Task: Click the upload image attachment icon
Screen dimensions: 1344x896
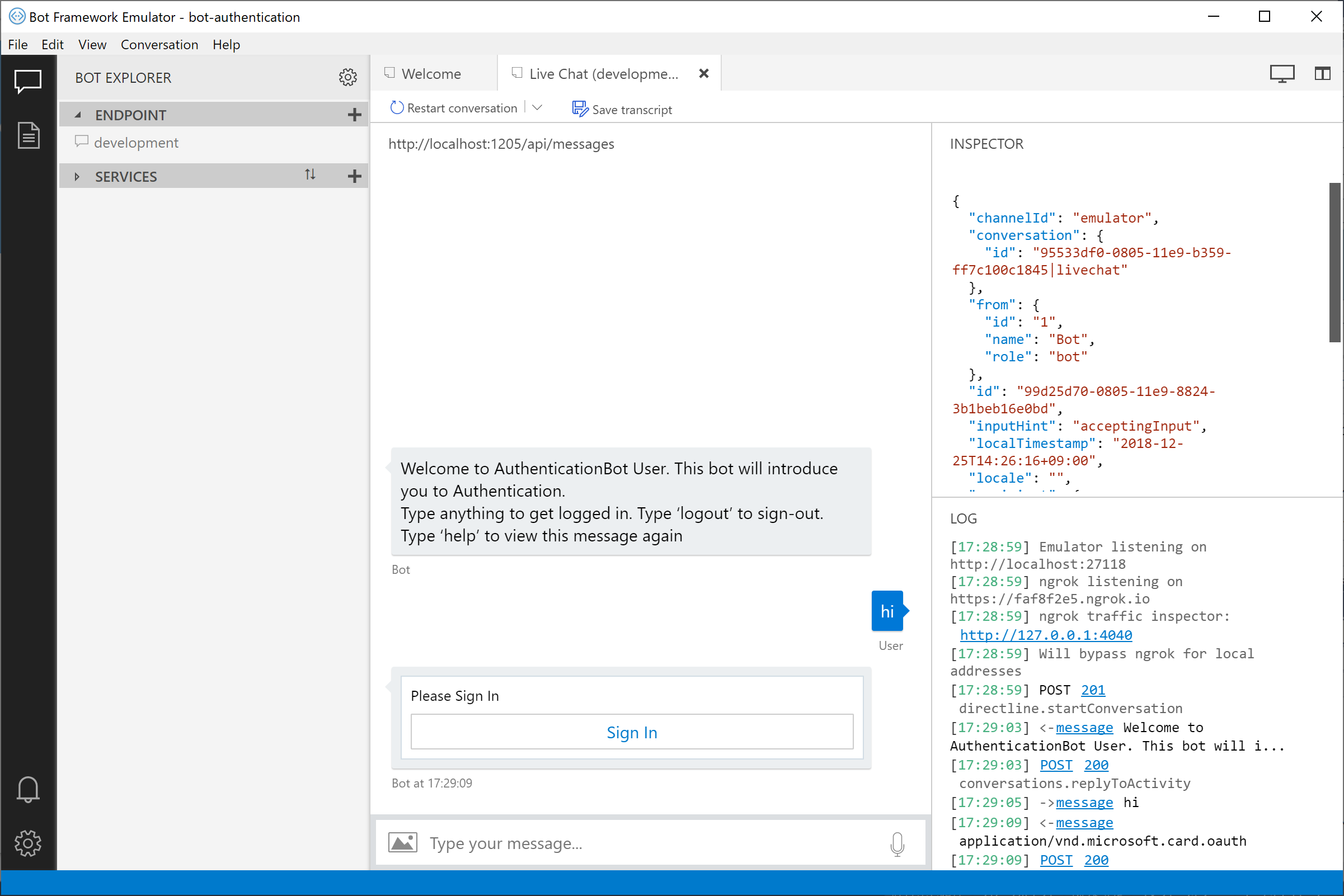Action: (402, 843)
